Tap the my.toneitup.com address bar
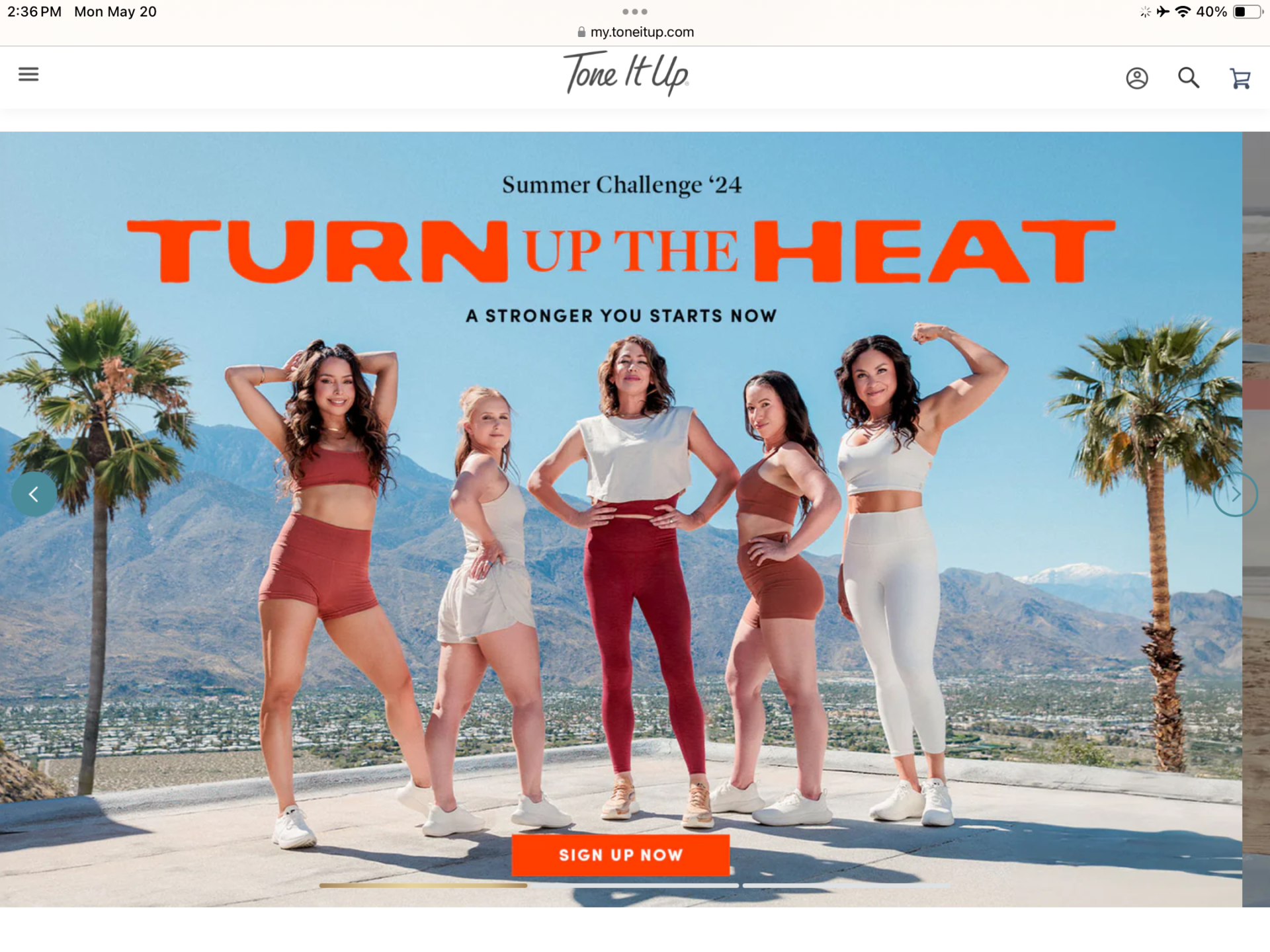 pos(635,32)
